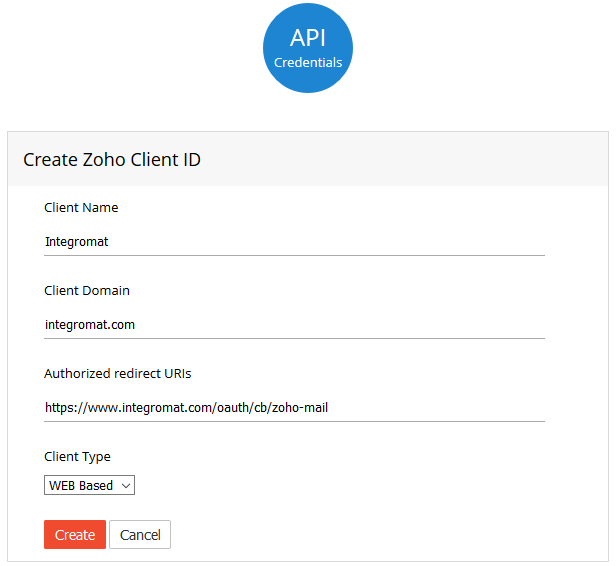
Task: Select the WEB Based option text
Action: 81,486
